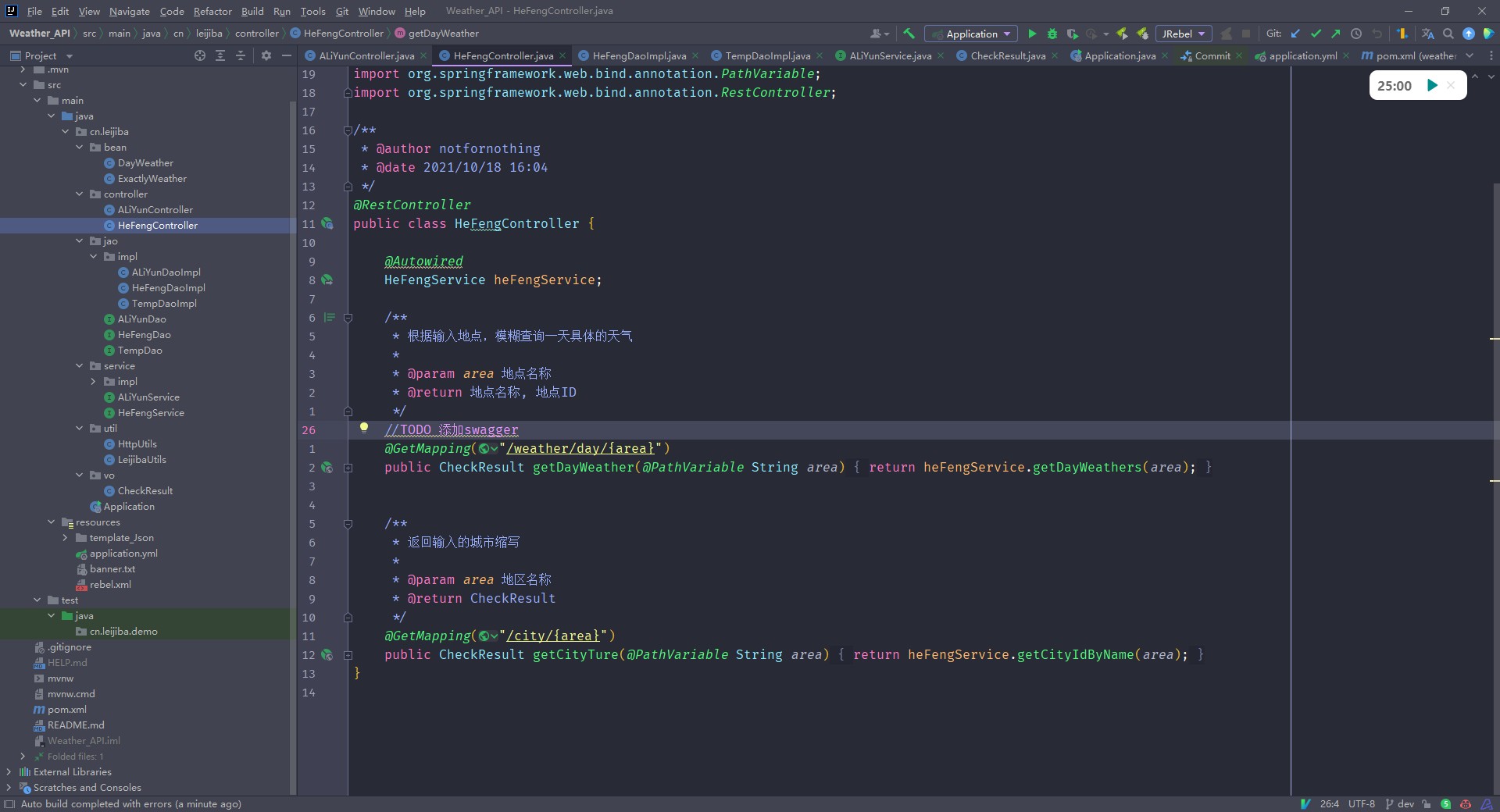
Task: Start the 25:00 timer play button
Action: (x=1432, y=85)
